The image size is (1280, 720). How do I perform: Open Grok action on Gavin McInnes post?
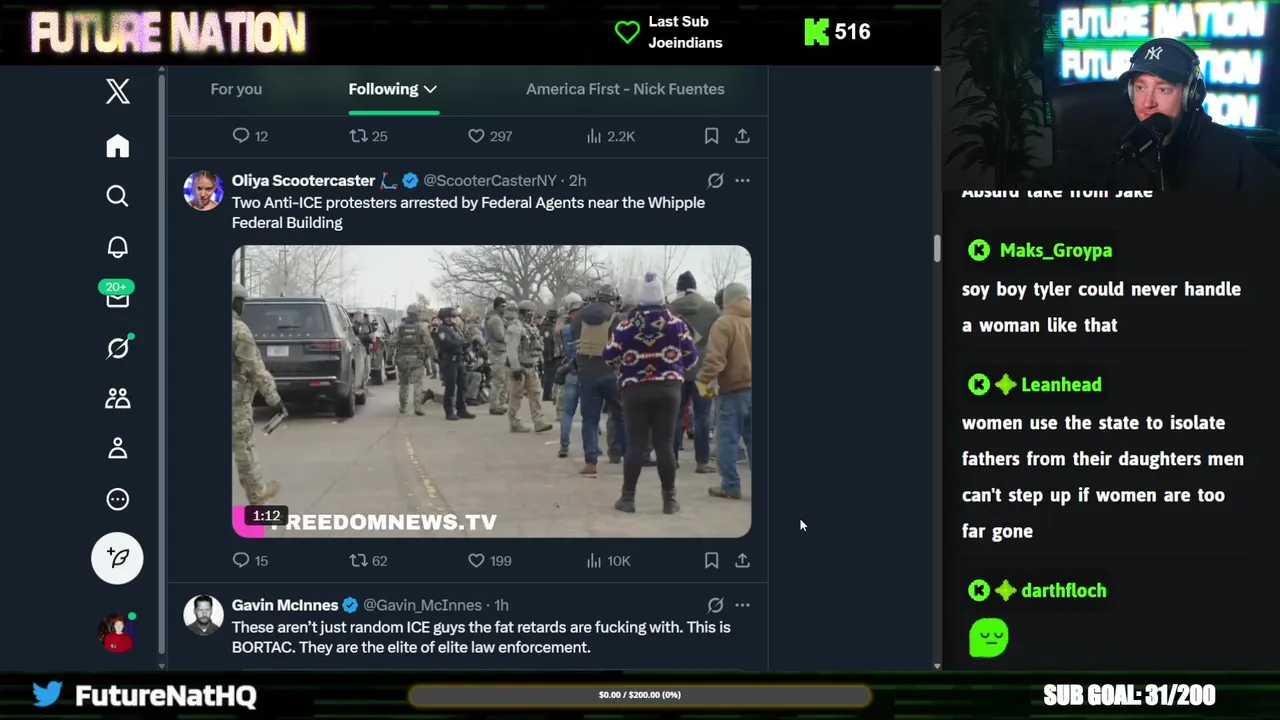715,605
